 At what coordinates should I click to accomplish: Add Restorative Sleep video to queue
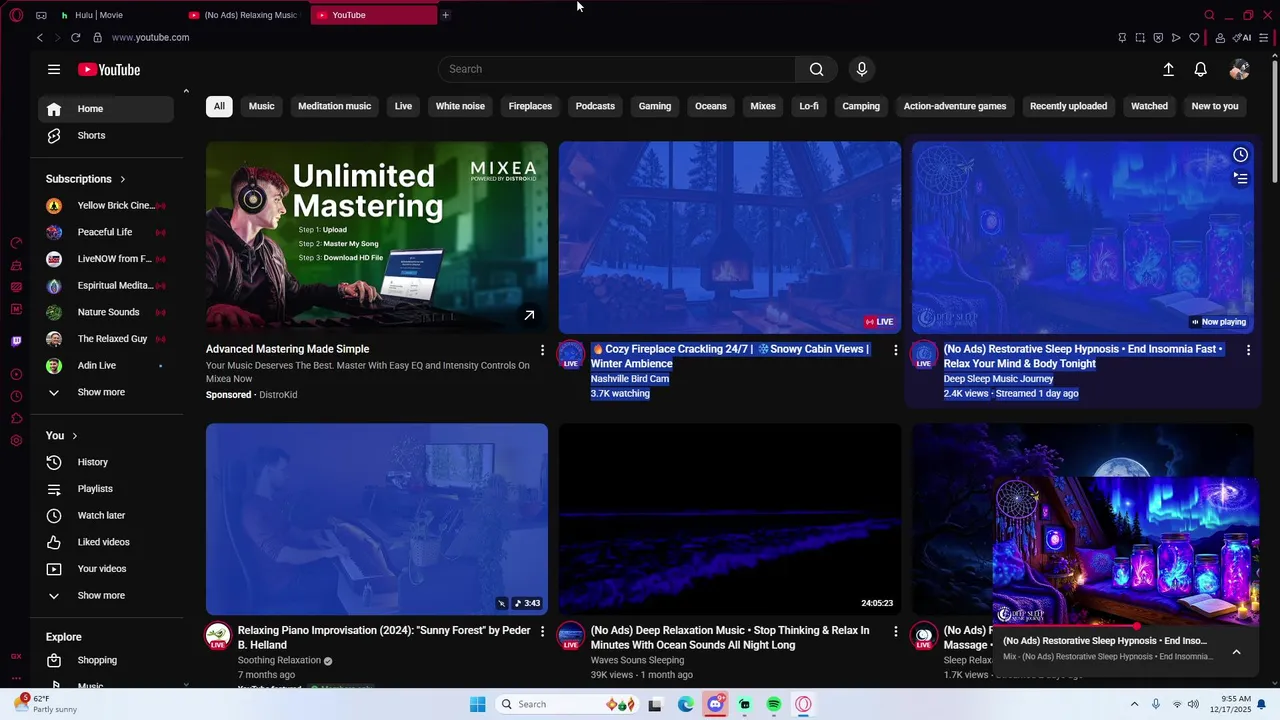pos(1240,178)
